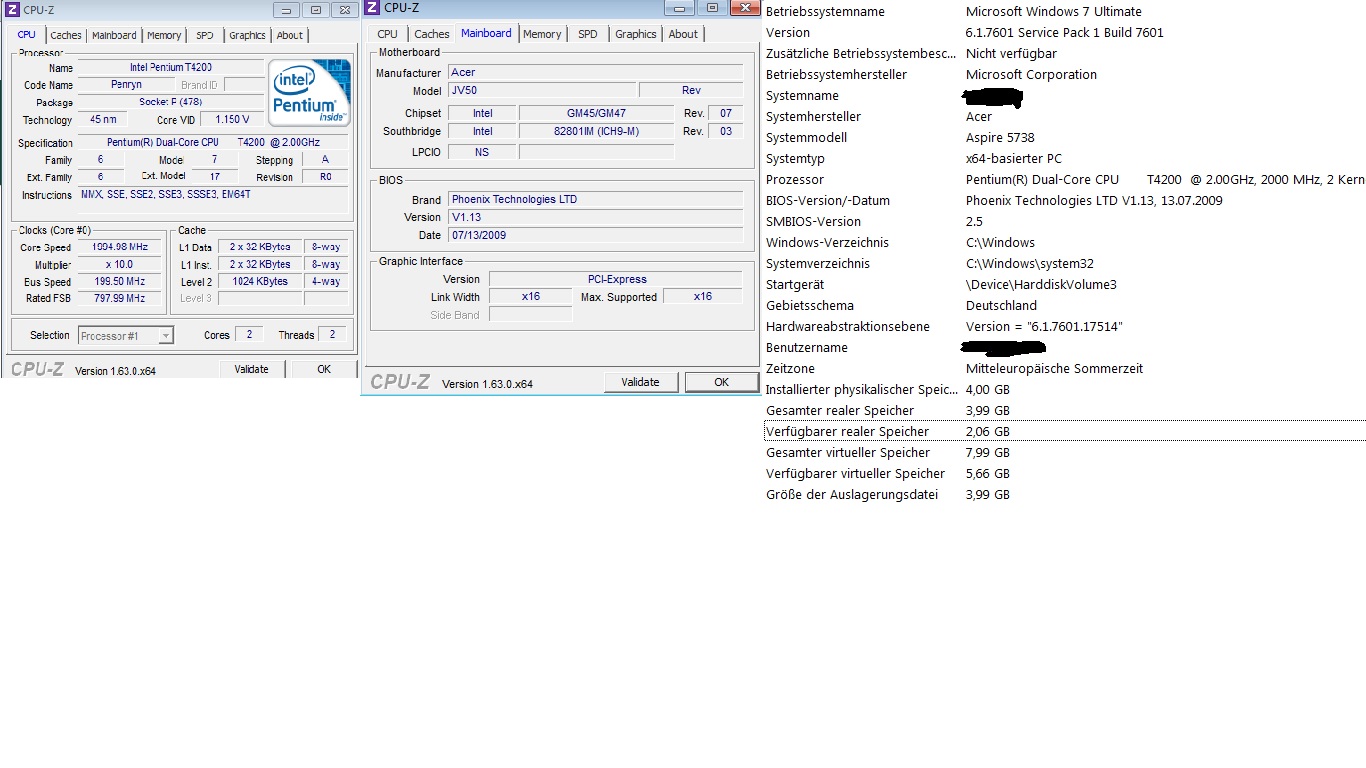Viewport: 1366px width, 768px height.
Task: Click the Chipset model 'GM45/GM47'
Action: [598, 113]
